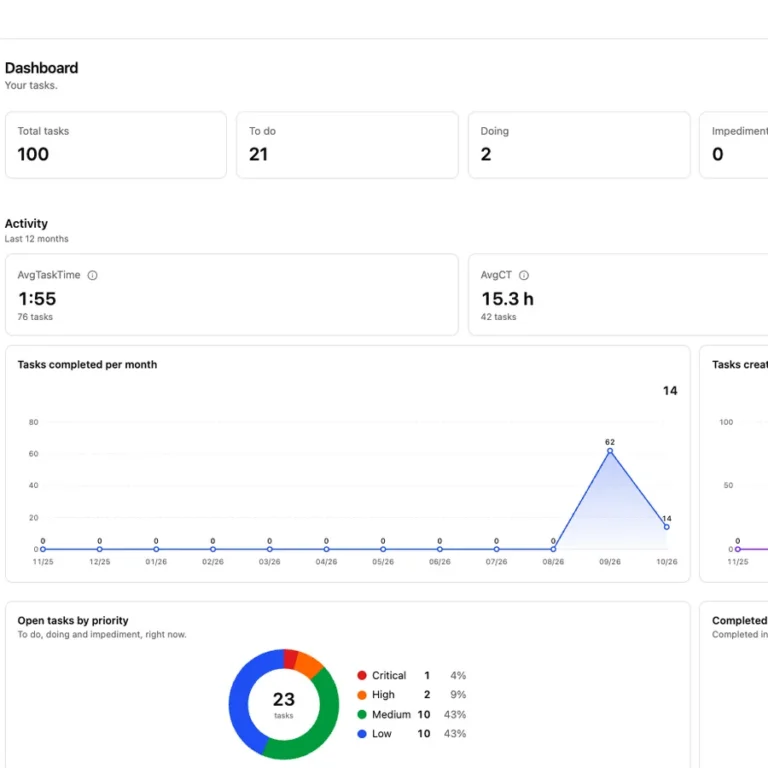Click the red Critical legend dot
Screen dimensions: 768x768
362,675
